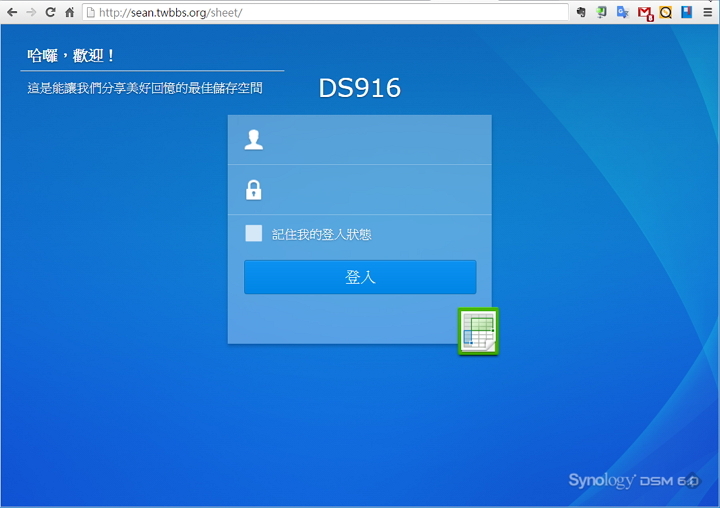This screenshot has width=720, height=508.
Task: Click the Synology DSM 6.0 logo
Action: (x=634, y=480)
